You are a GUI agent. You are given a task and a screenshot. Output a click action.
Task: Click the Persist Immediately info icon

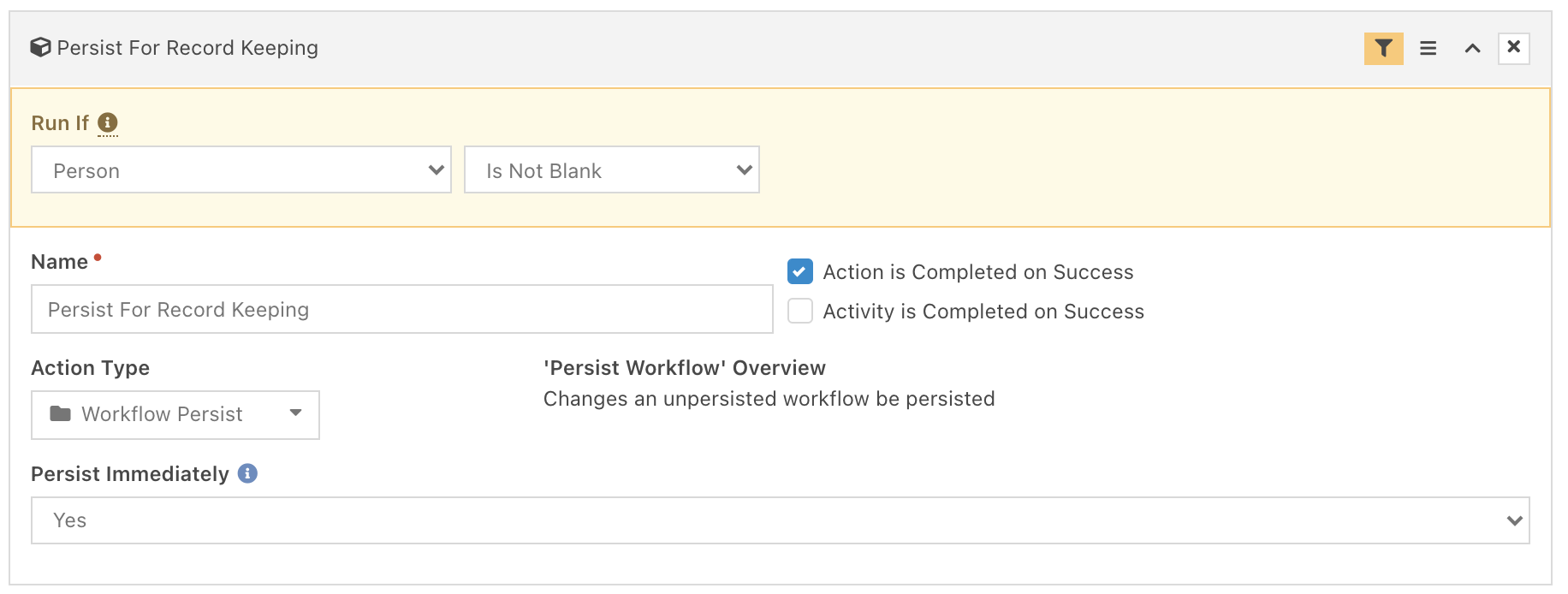pos(247,473)
